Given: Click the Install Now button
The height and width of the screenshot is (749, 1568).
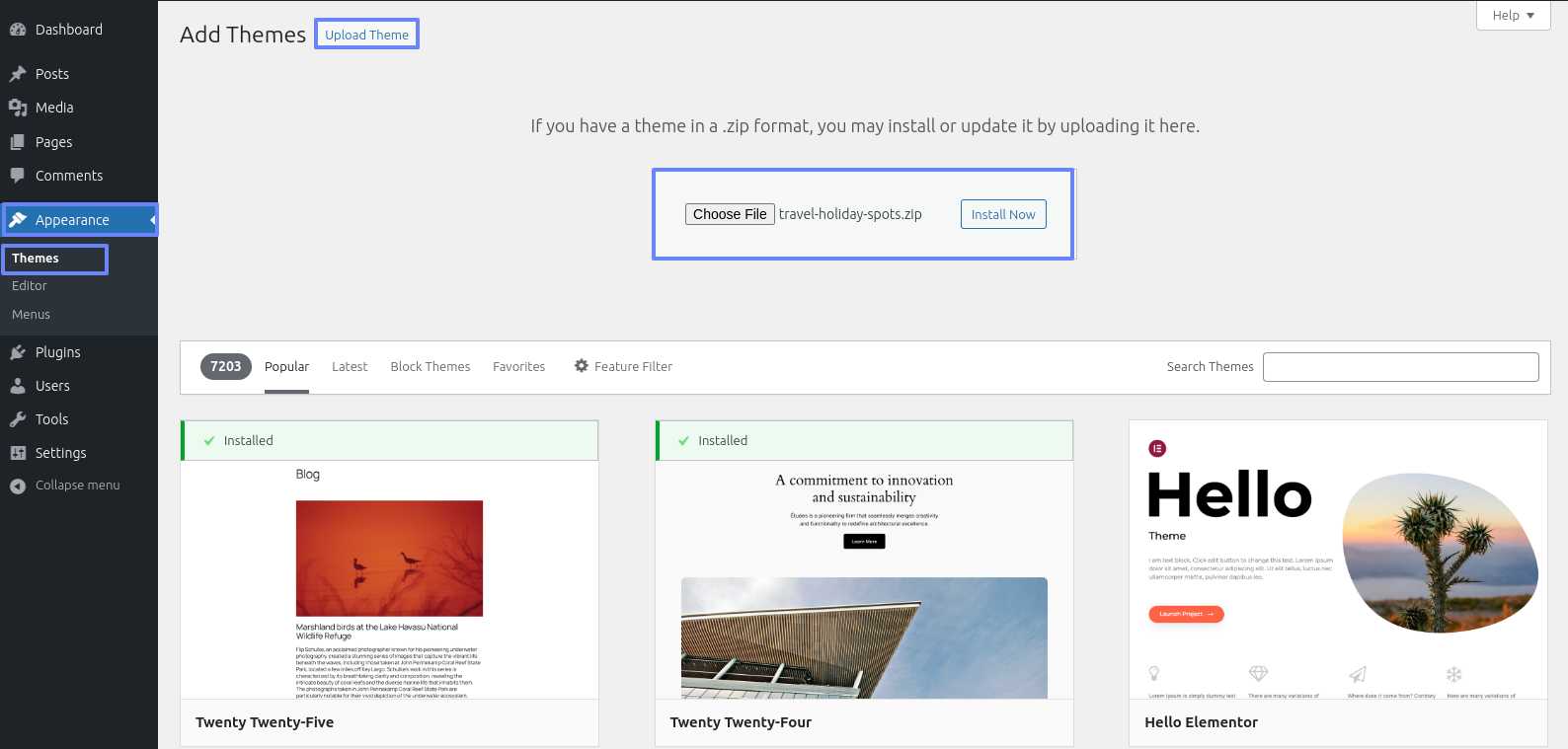Looking at the screenshot, I should (1003, 214).
